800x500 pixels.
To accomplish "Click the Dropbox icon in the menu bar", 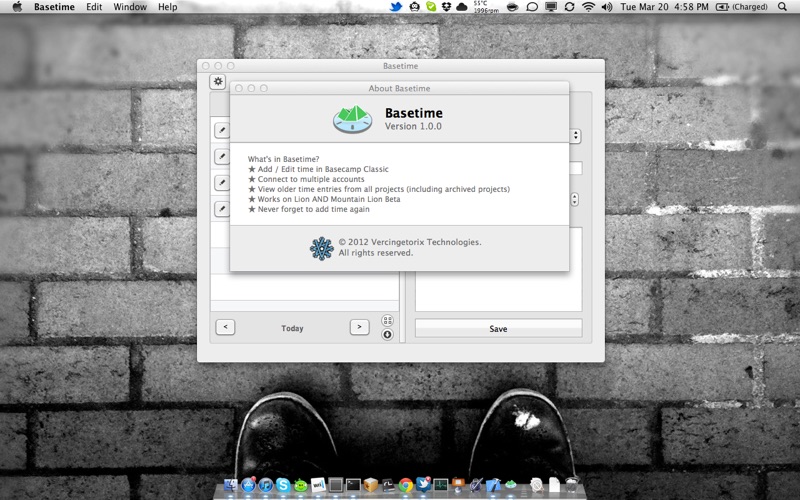I will [x=446, y=7].
